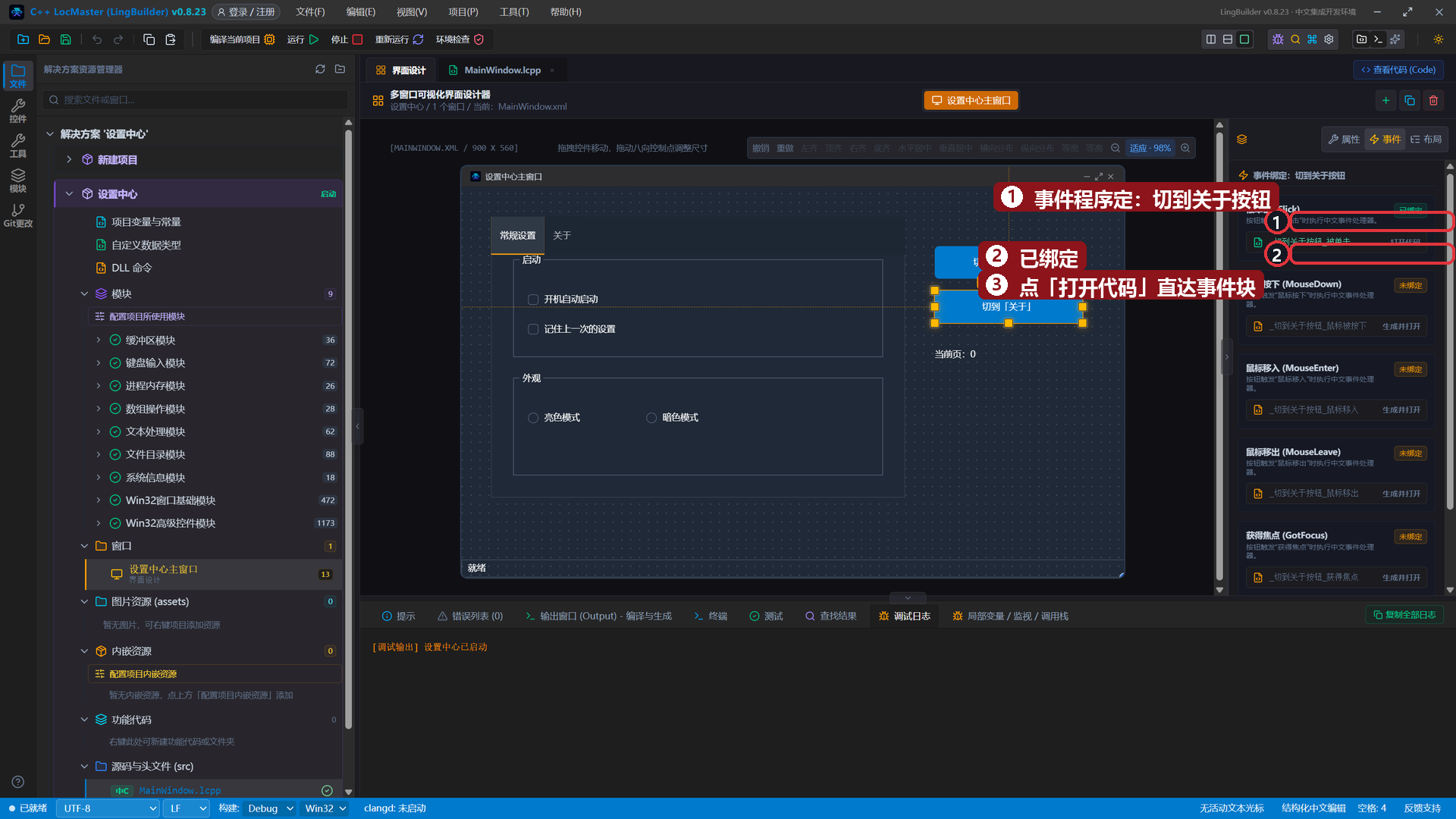Click the new project folder-plus icon

23,39
